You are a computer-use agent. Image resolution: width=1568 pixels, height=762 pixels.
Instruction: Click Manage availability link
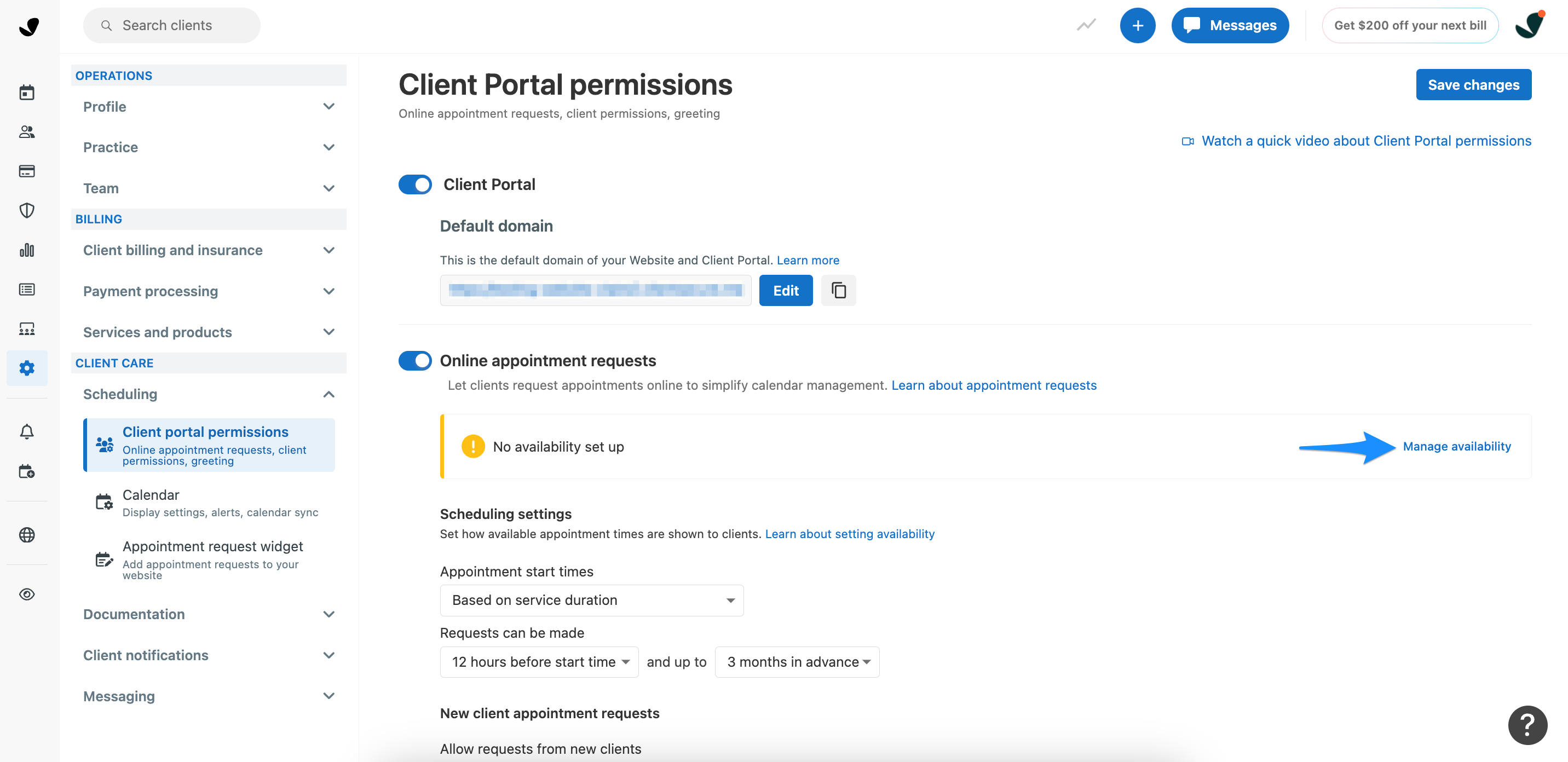1457,446
